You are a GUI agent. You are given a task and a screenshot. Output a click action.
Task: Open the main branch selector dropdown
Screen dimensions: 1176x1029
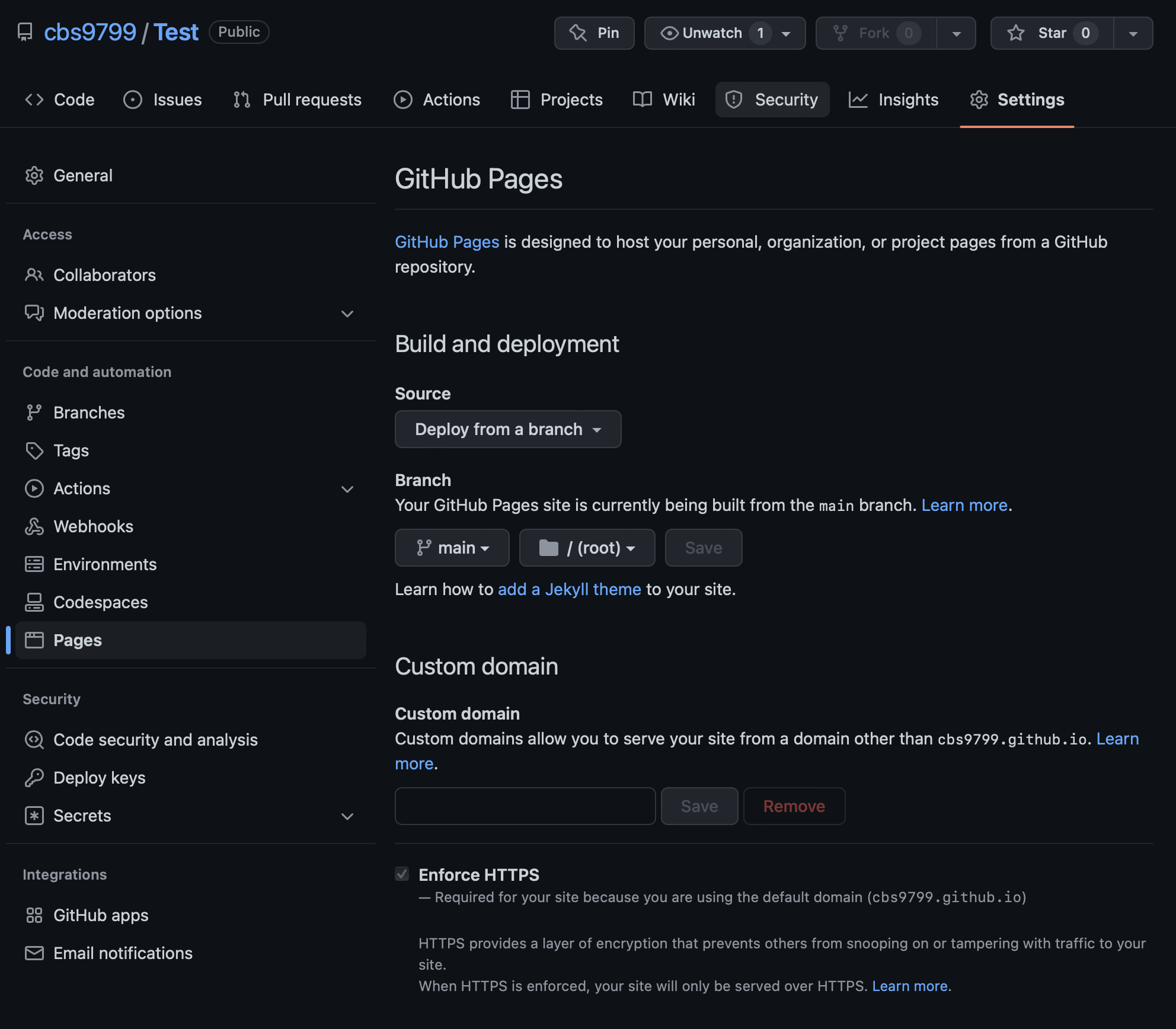click(452, 548)
